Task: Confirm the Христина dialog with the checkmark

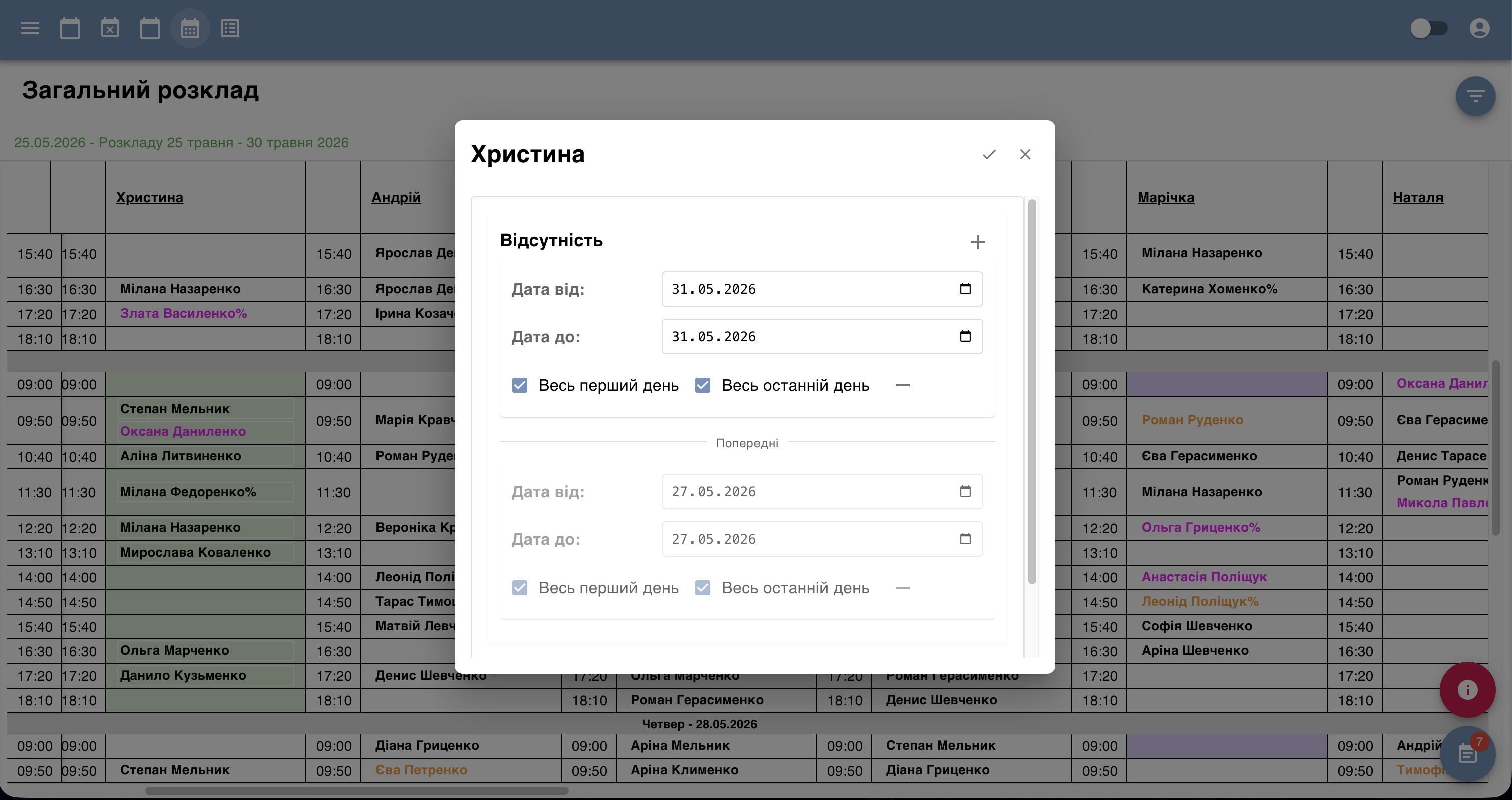Action: click(989, 154)
